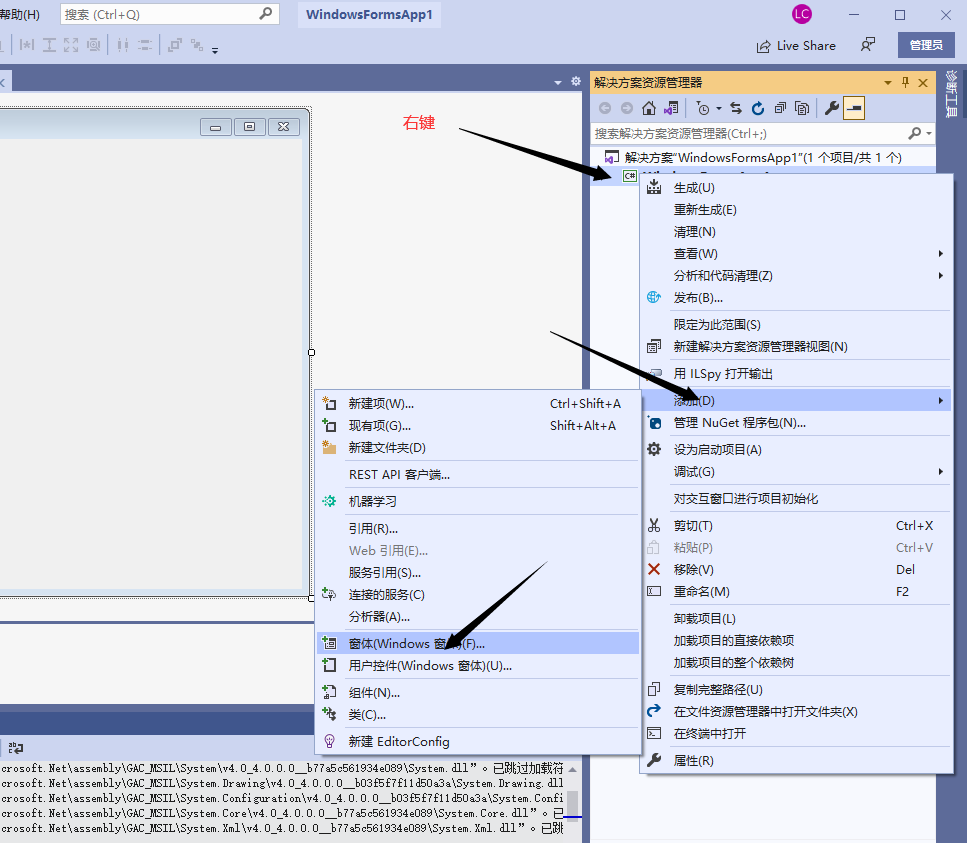Click 新建项(W)... in Add submenu

(477, 404)
